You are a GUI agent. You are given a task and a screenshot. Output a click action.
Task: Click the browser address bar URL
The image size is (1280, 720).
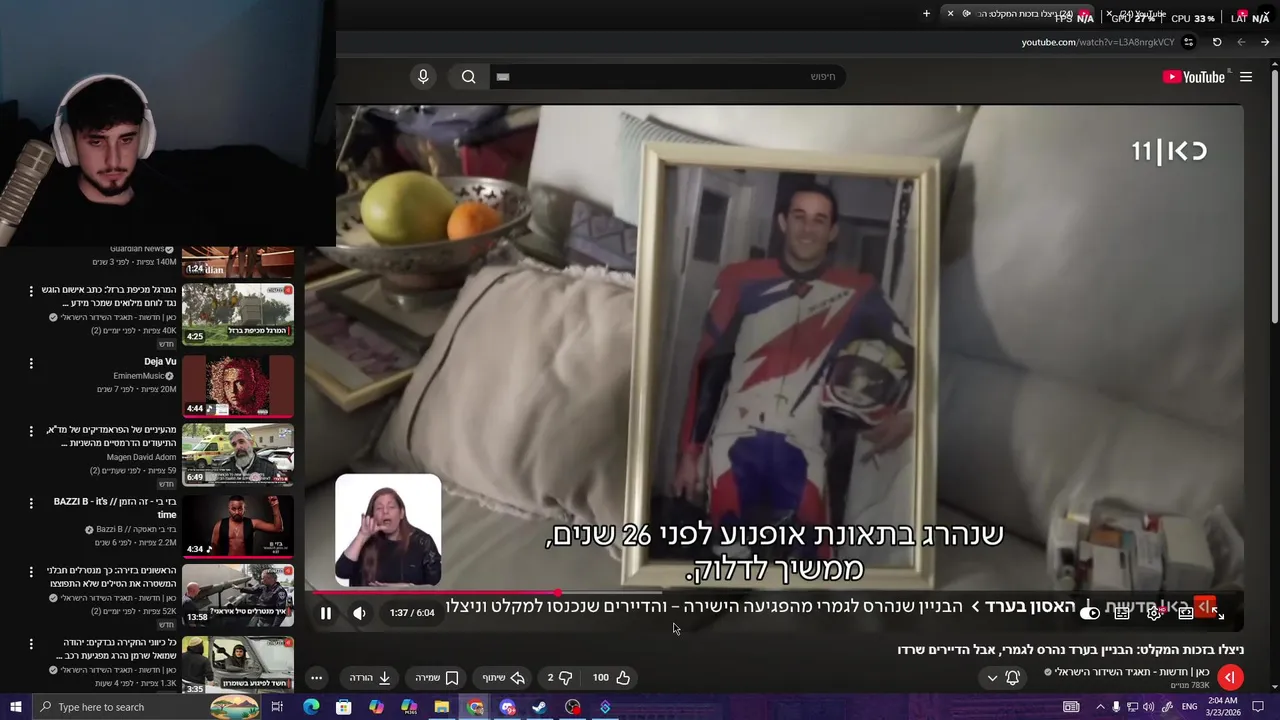tap(1098, 42)
